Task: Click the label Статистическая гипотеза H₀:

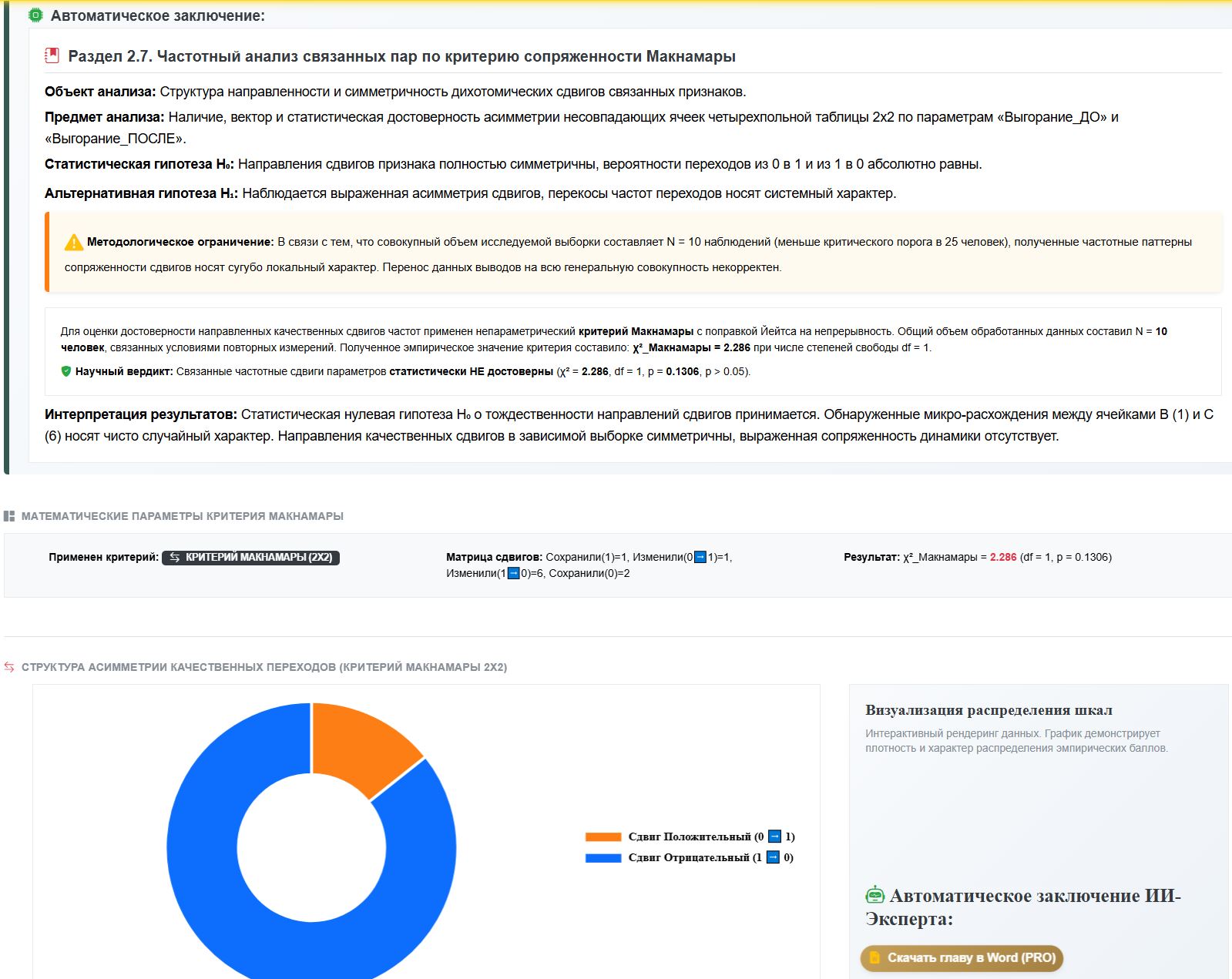Action: click(139, 164)
